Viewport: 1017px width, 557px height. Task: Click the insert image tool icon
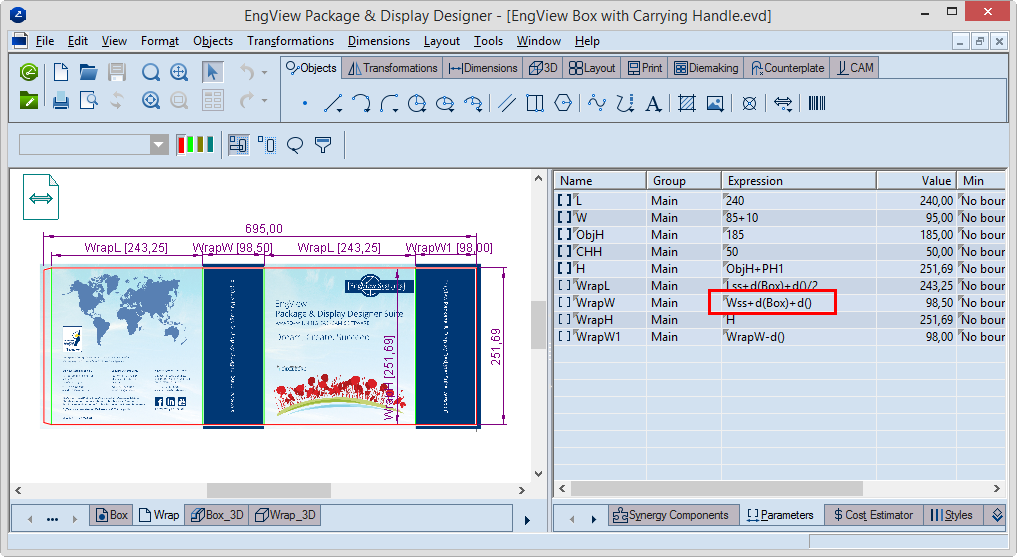tap(715, 103)
